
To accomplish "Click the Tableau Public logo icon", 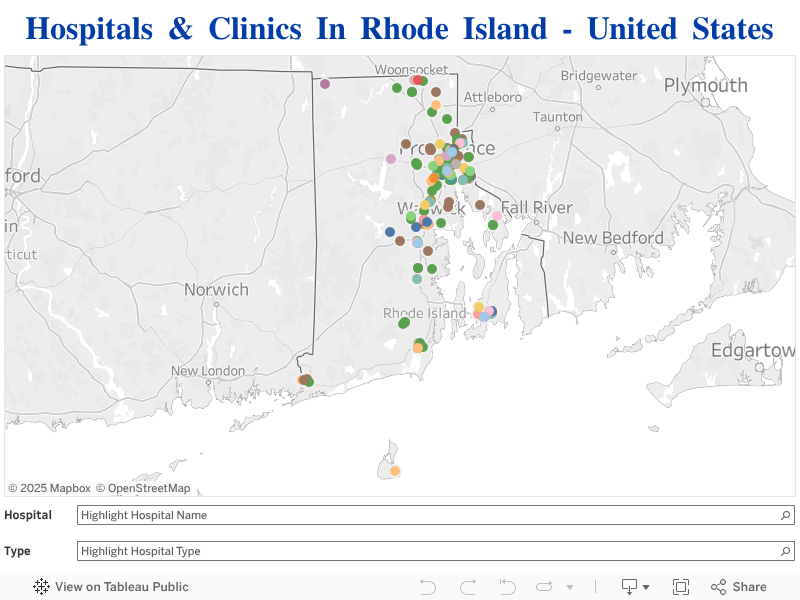I will pos(41,586).
